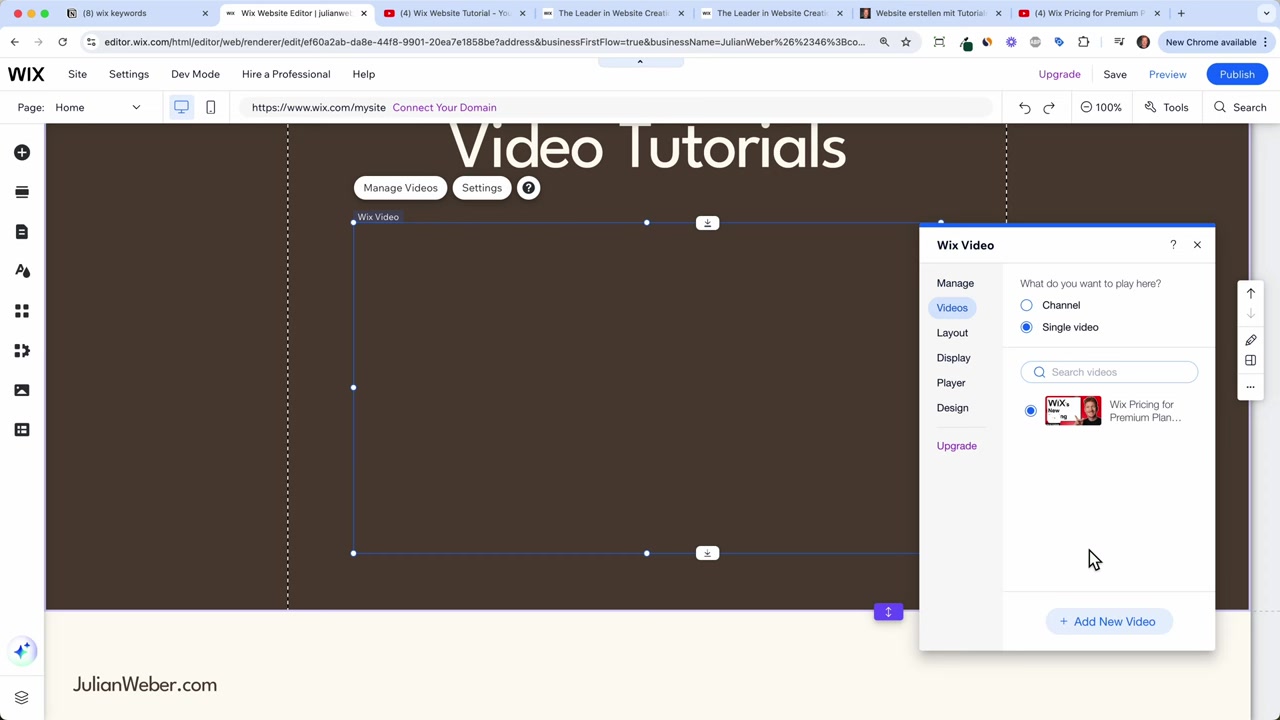Open the AI assistant sparkle icon
The width and height of the screenshot is (1280, 720).
pyautogui.click(x=22, y=651)
